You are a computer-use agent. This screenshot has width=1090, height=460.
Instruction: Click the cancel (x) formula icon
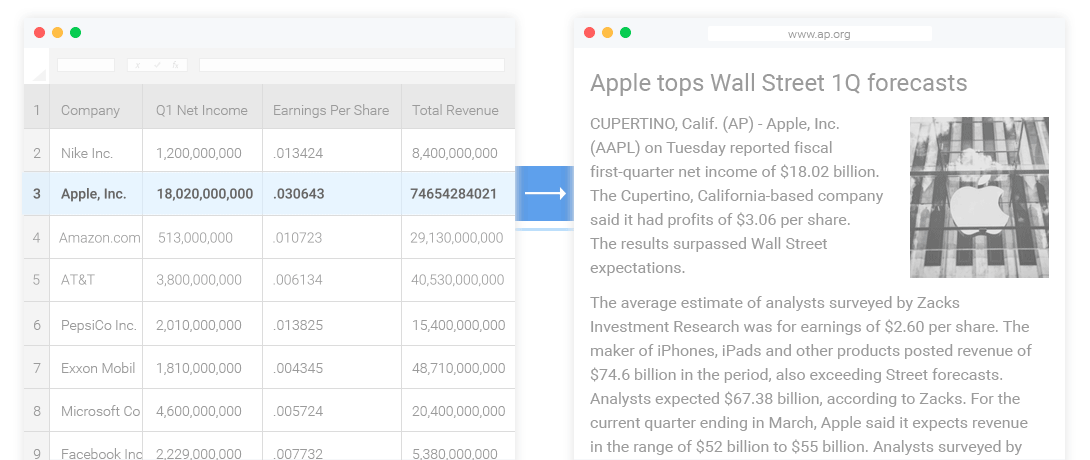138,65
